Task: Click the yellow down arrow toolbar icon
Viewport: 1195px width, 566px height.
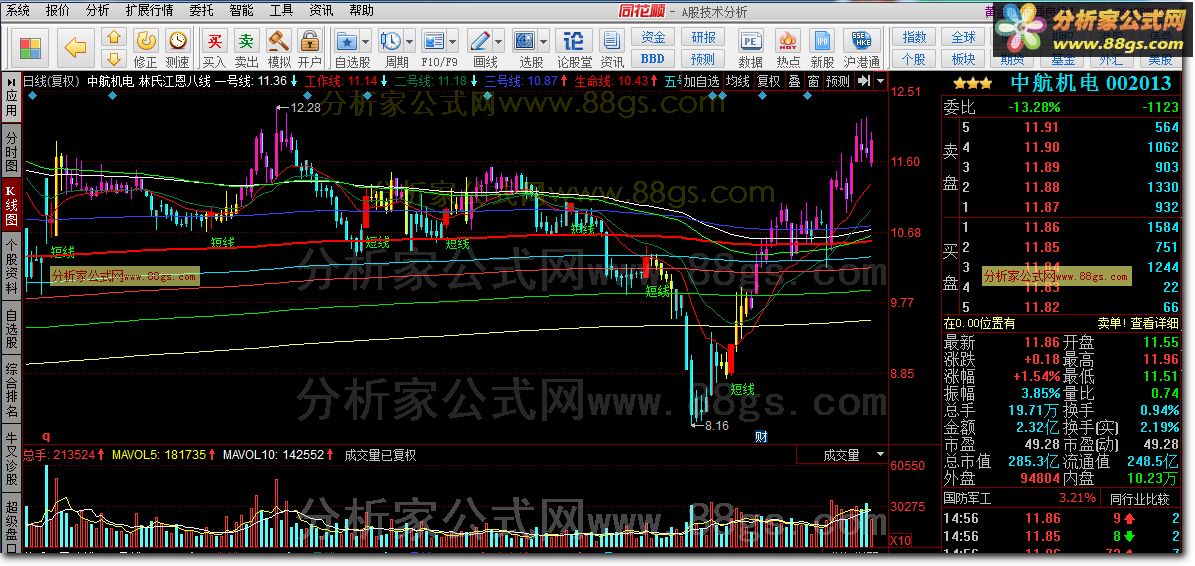Action: (114, 59)
